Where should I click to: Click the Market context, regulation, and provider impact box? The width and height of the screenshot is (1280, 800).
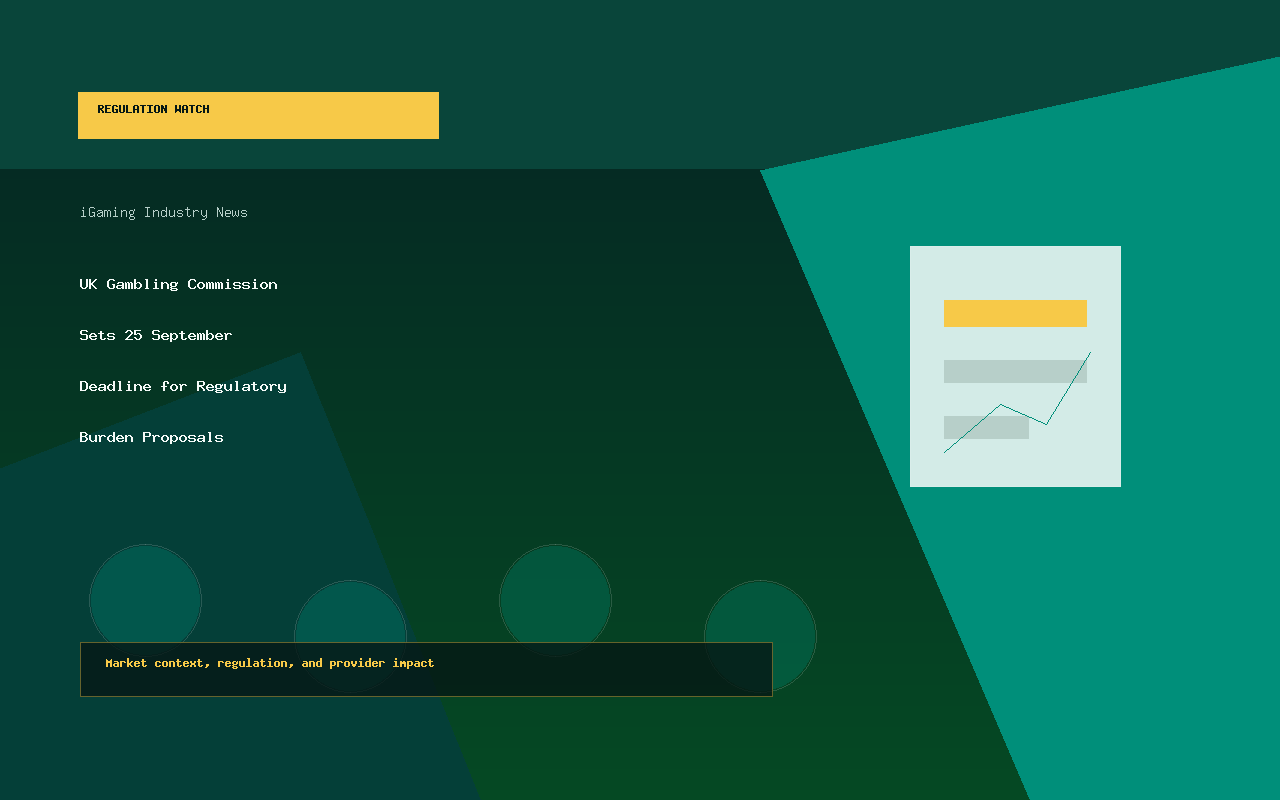(426, 669)
